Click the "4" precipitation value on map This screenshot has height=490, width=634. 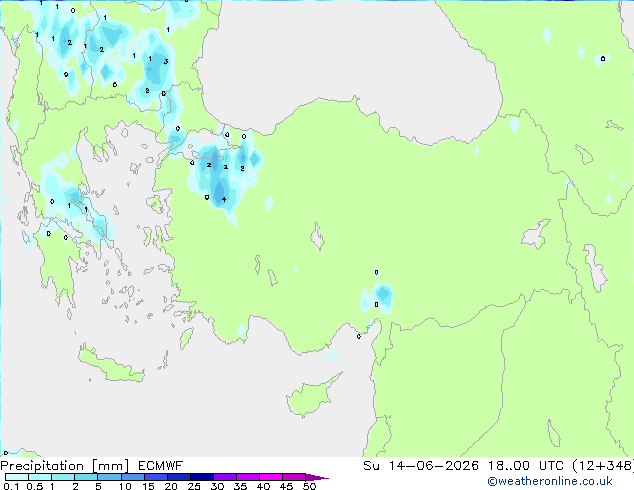click(224, 199)
